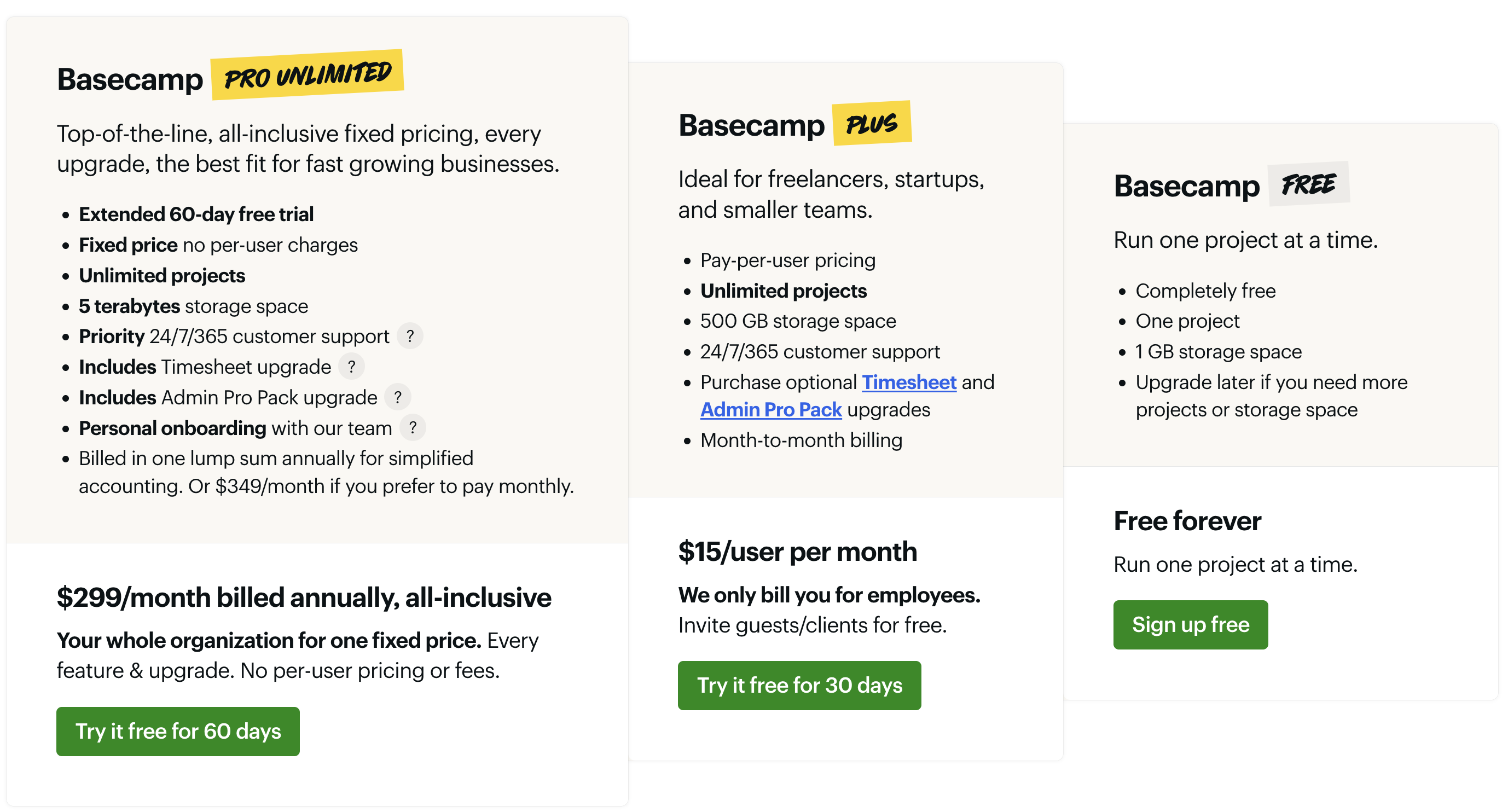Click the Extended 60-day free trial bullet
1508x812 pixels.
tap(196, 214)
